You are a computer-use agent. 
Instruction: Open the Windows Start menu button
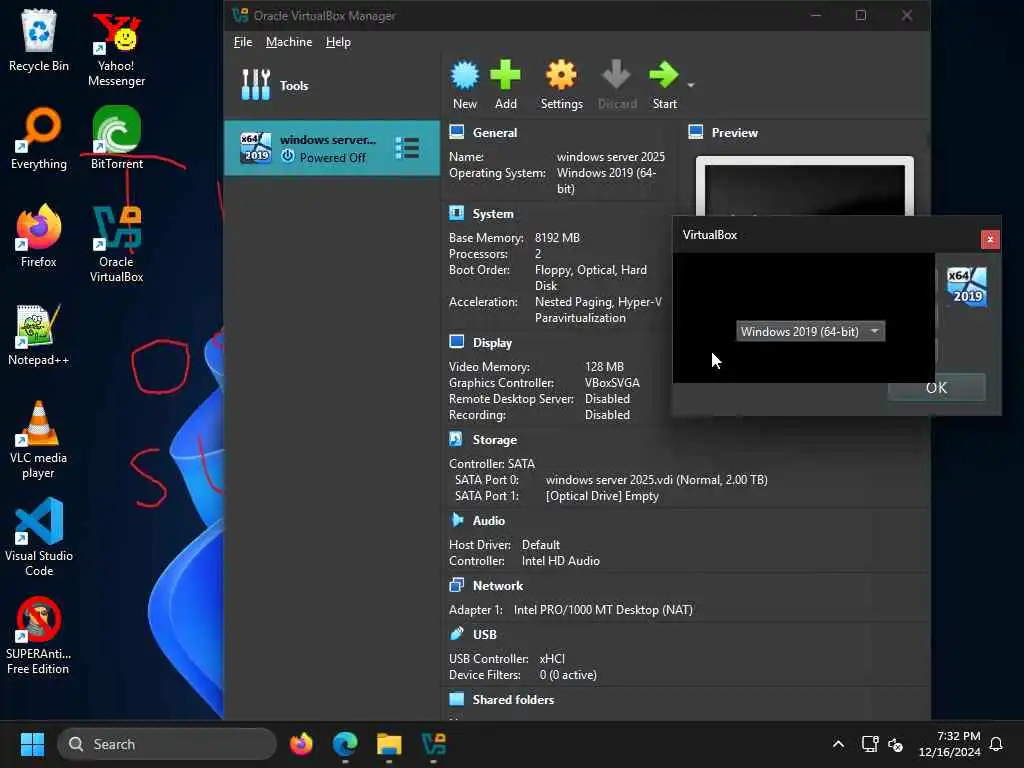[32, 744]
